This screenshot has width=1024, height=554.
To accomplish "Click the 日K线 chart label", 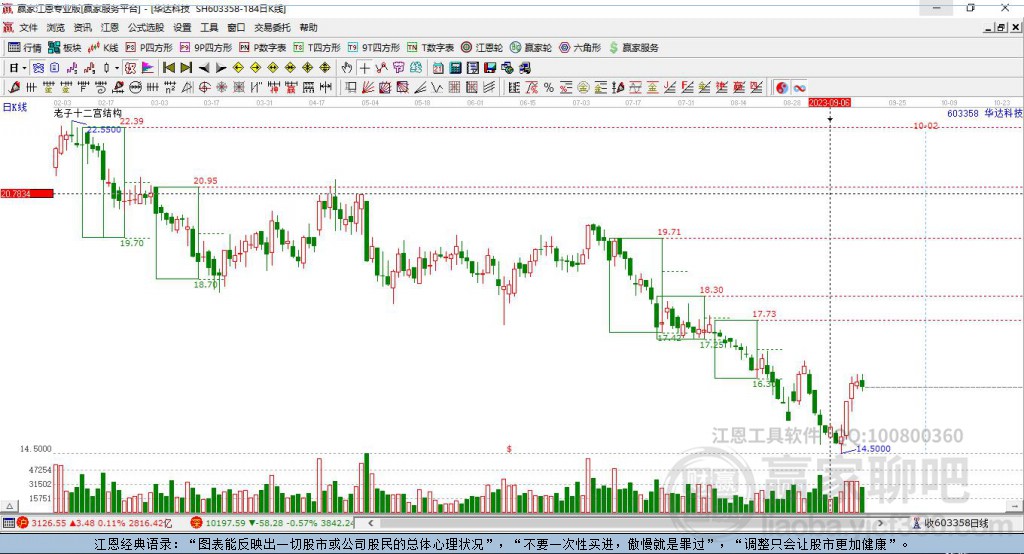I will coord(15,107).
